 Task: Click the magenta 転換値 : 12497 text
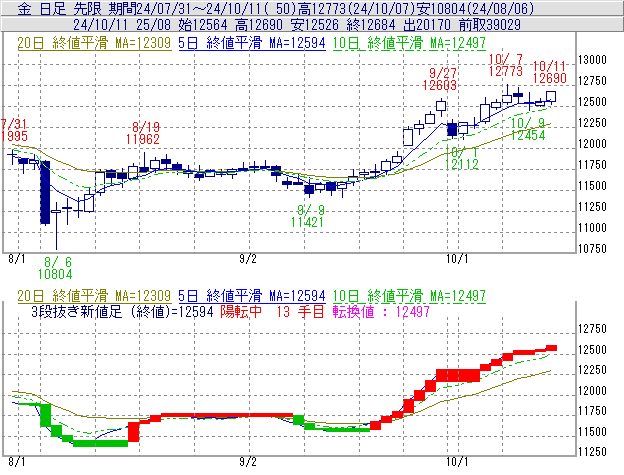[381, 311]
